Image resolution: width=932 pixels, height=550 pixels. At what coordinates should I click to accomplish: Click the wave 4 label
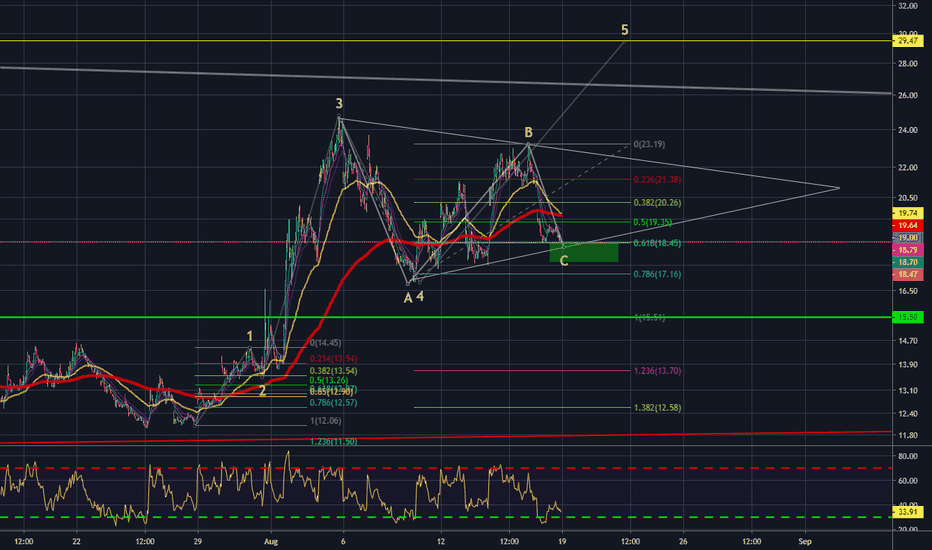coord(420,296)
